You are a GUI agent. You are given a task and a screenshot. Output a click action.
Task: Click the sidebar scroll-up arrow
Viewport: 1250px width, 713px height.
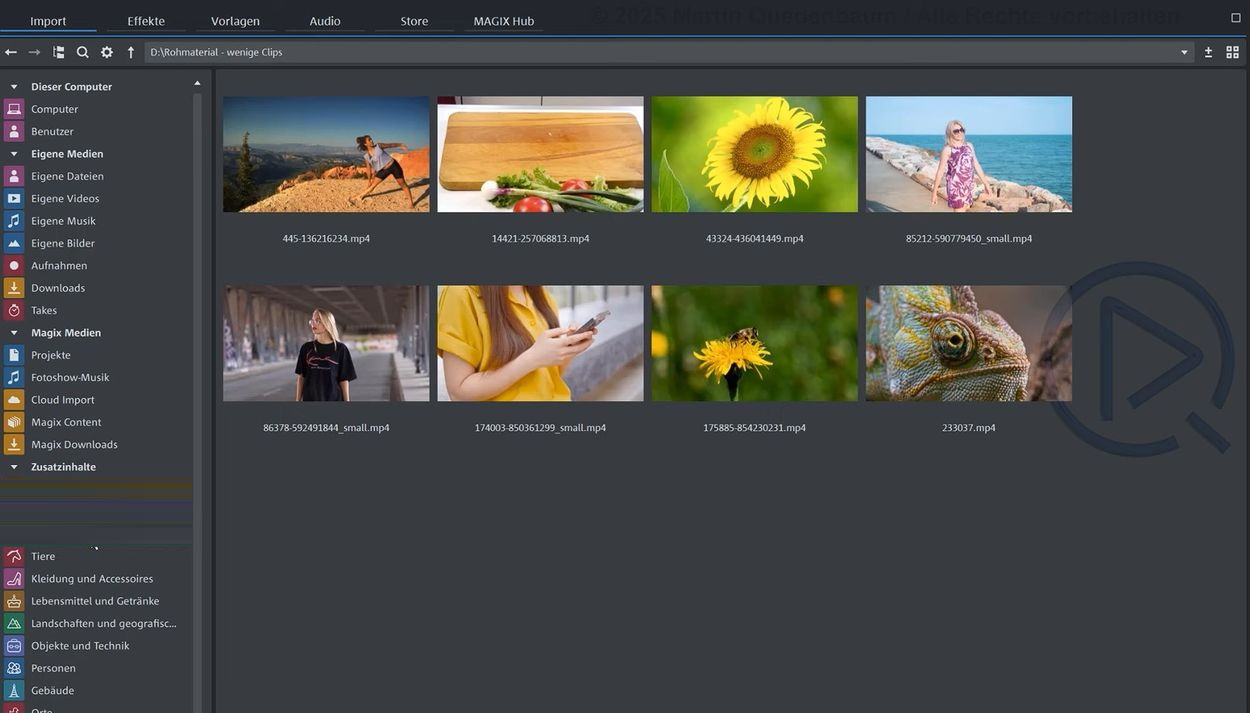(x=197, y=84)
